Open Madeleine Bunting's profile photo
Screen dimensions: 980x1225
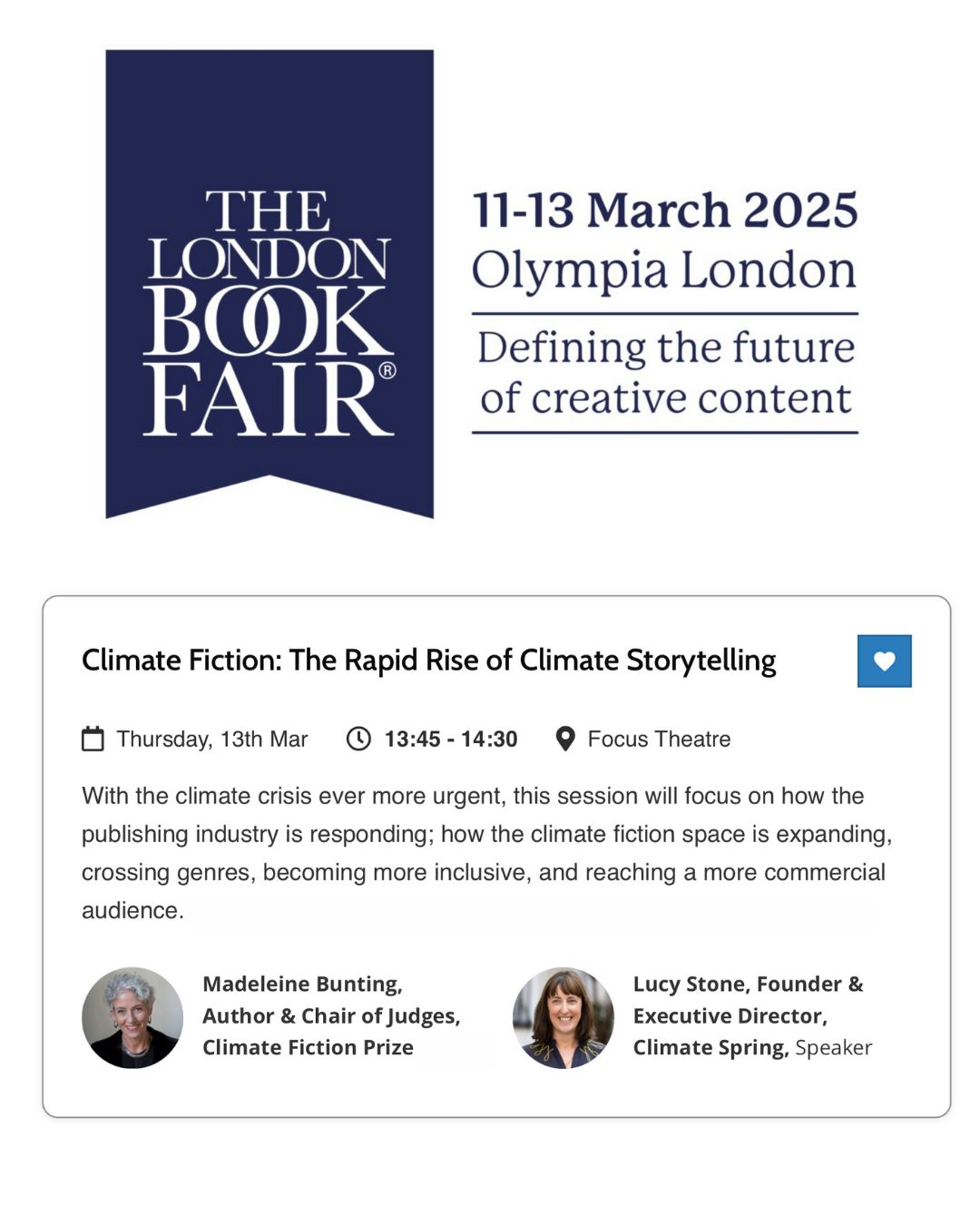(132, 1017)
